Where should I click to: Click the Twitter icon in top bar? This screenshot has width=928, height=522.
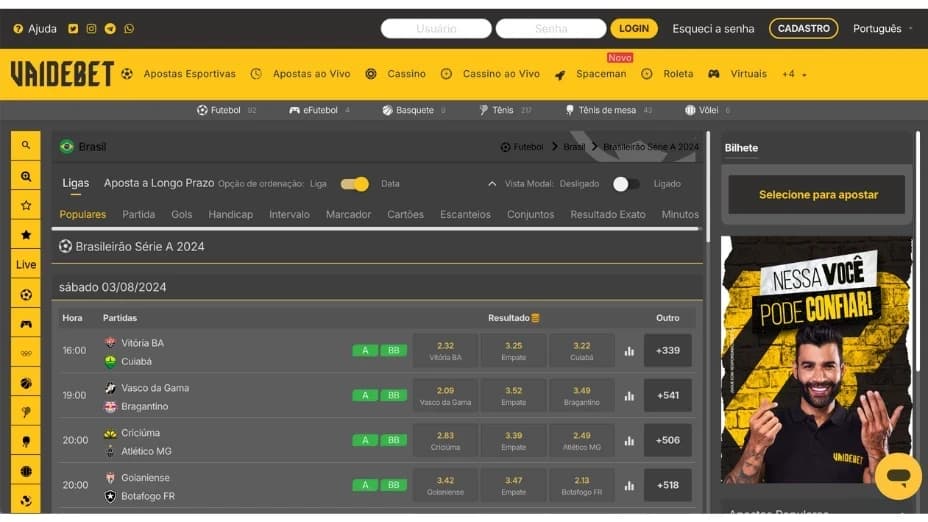click(x=73, y=28)
